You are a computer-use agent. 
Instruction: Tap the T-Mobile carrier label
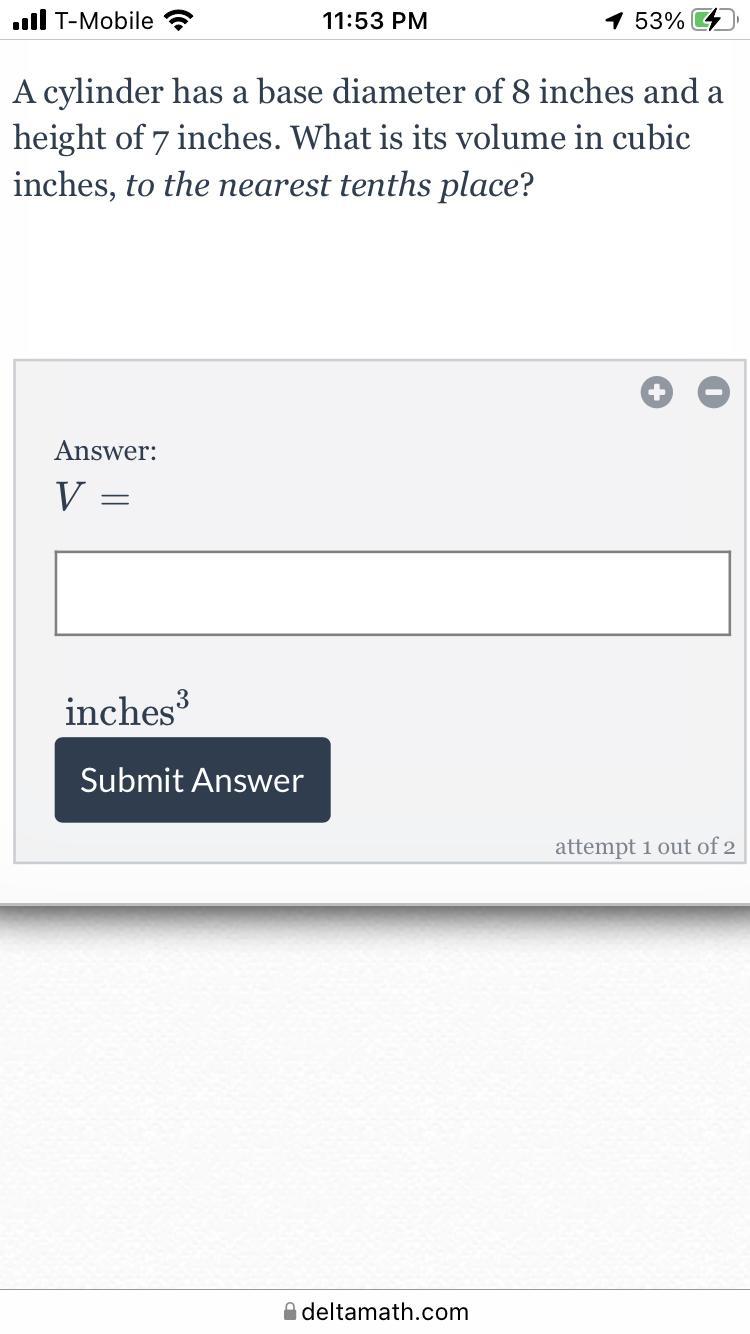click(x=104, y=20)
